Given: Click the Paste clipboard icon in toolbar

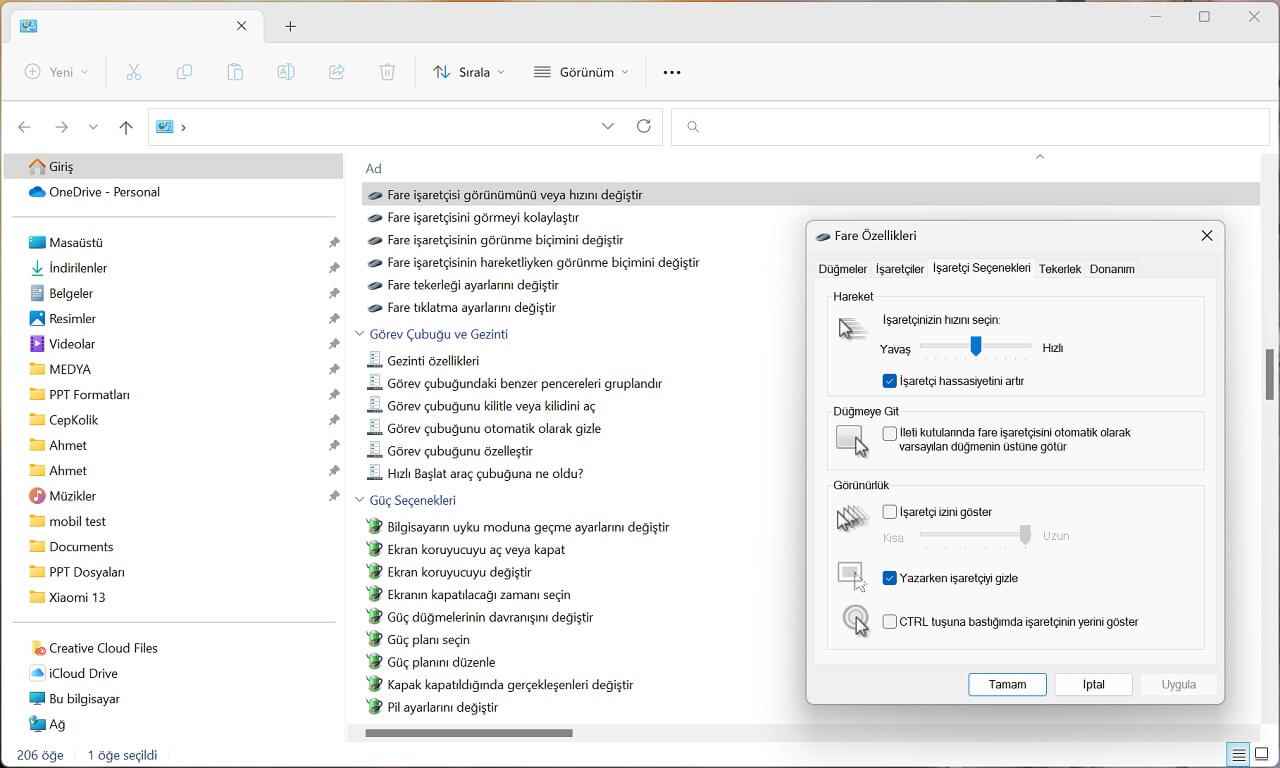Looking at the screenshot, I should pos(235,72).
